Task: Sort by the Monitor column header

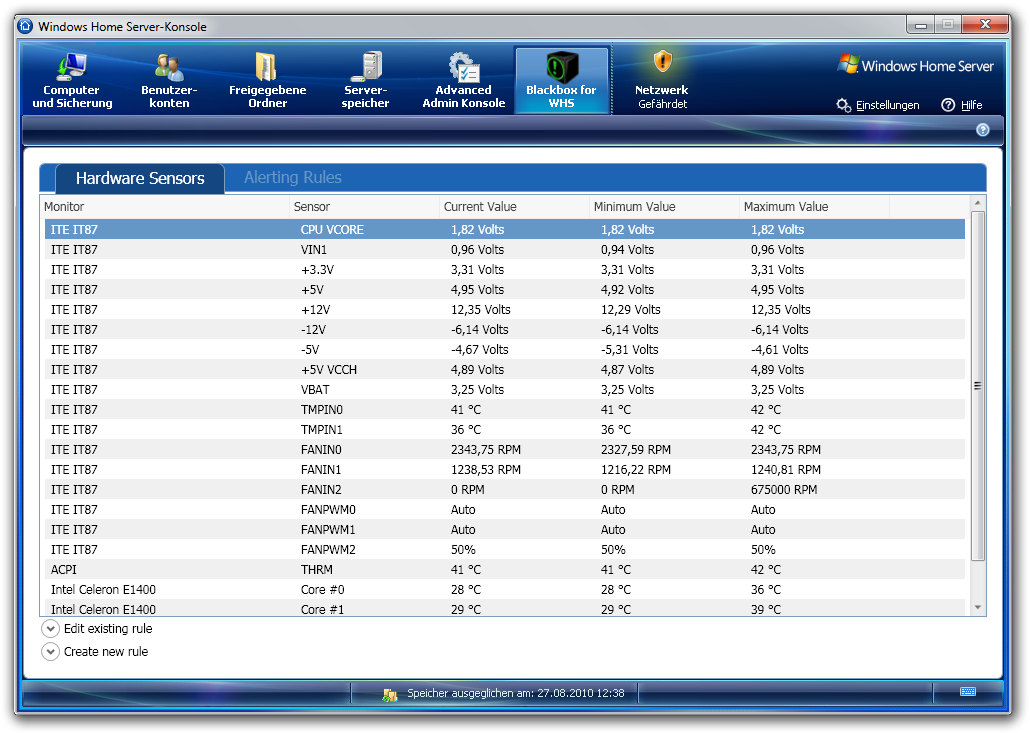Action: (165, 206)
